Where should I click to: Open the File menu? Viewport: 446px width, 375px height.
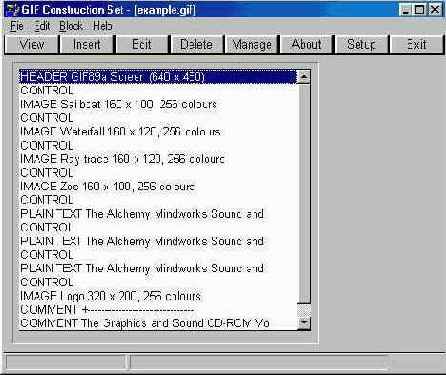click(17, 26)
